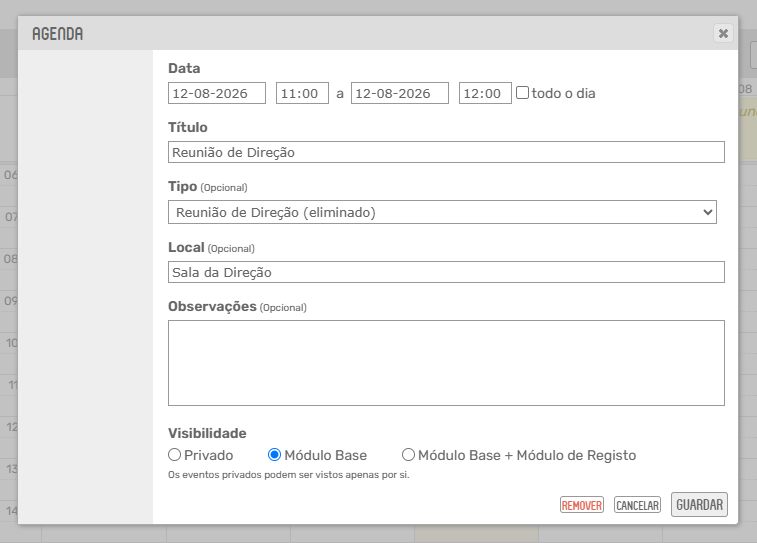This screenshot has height=543, width=757.
Task: Click the Cancelar button
Action: click(x=637, y=505)
